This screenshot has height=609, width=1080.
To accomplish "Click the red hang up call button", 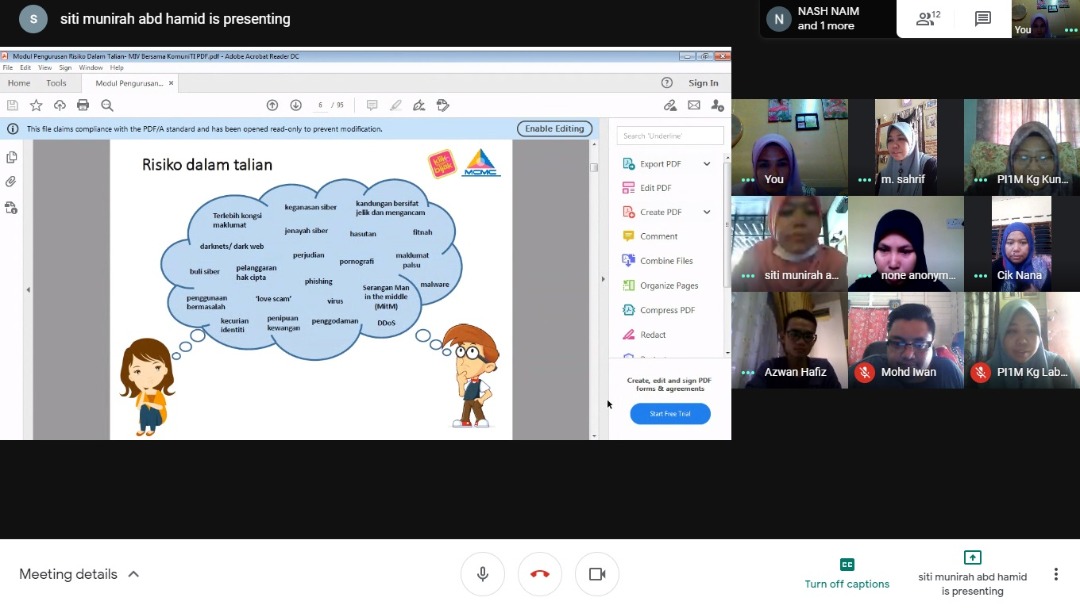I will 540,574.
